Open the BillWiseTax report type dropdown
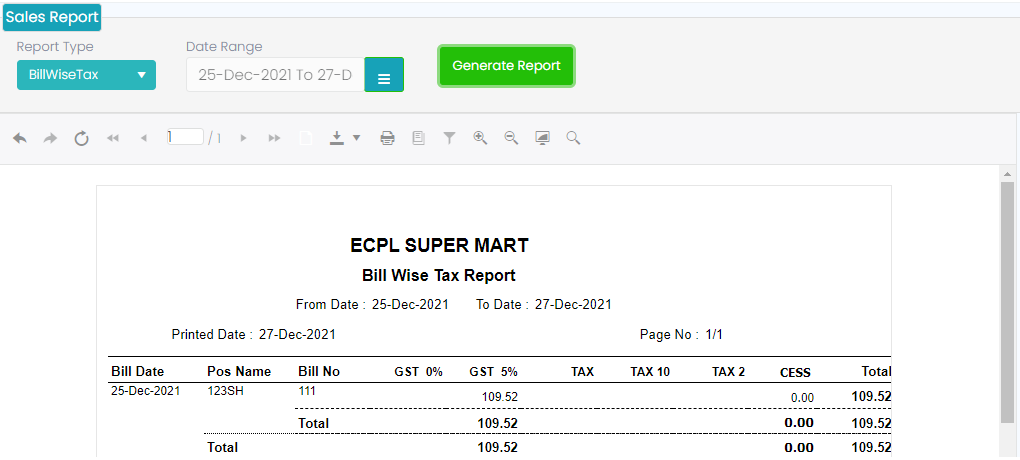 [86, 75]
